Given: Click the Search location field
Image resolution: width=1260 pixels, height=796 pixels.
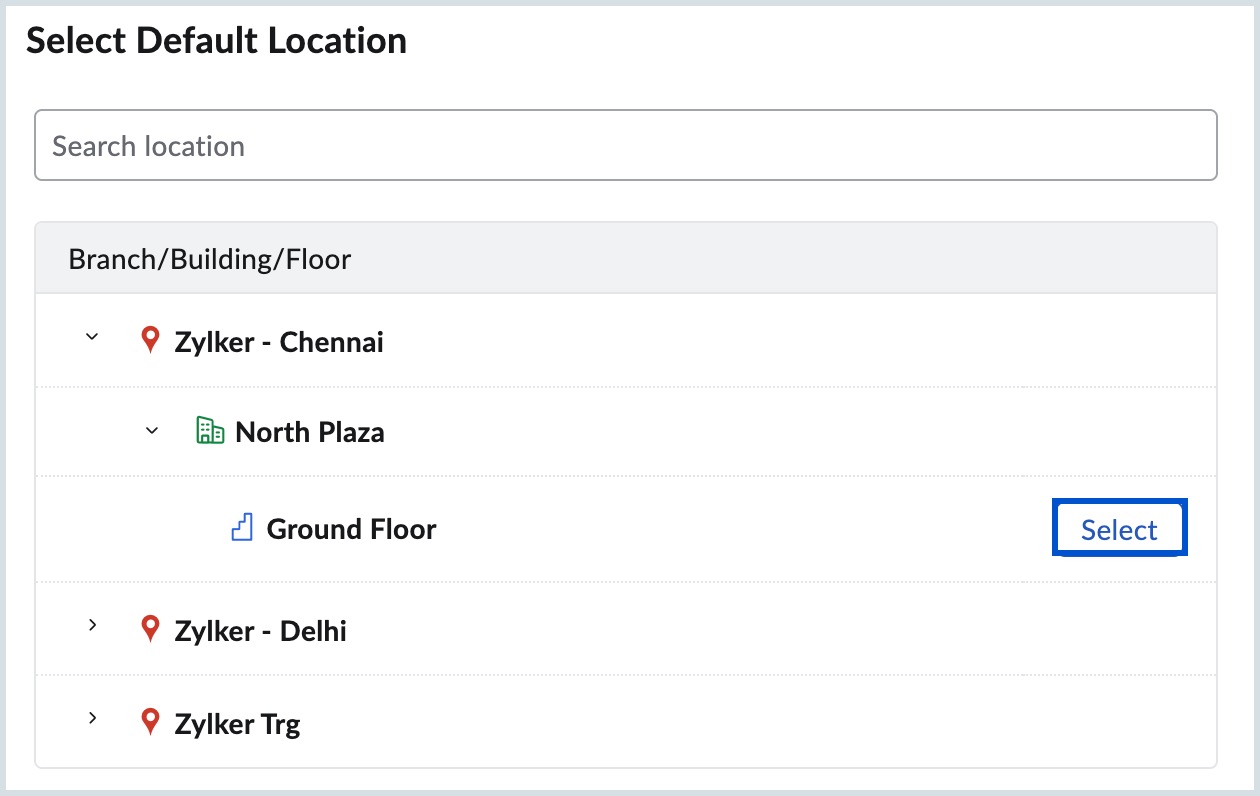Looking at the screenshot, I should pos(625,145).
